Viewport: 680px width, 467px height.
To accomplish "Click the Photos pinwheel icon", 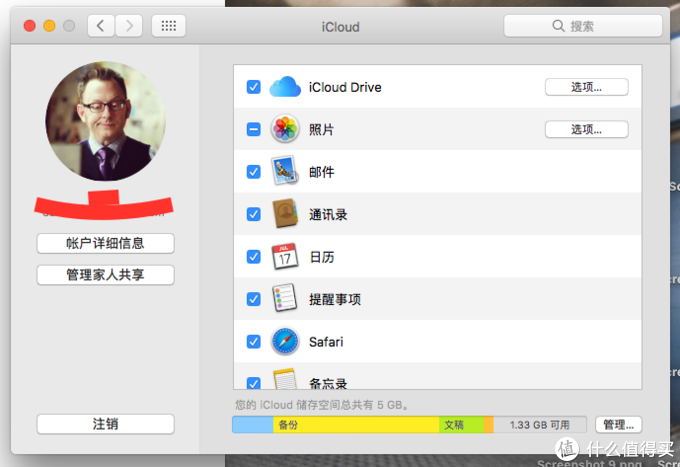I will (285, 129).
